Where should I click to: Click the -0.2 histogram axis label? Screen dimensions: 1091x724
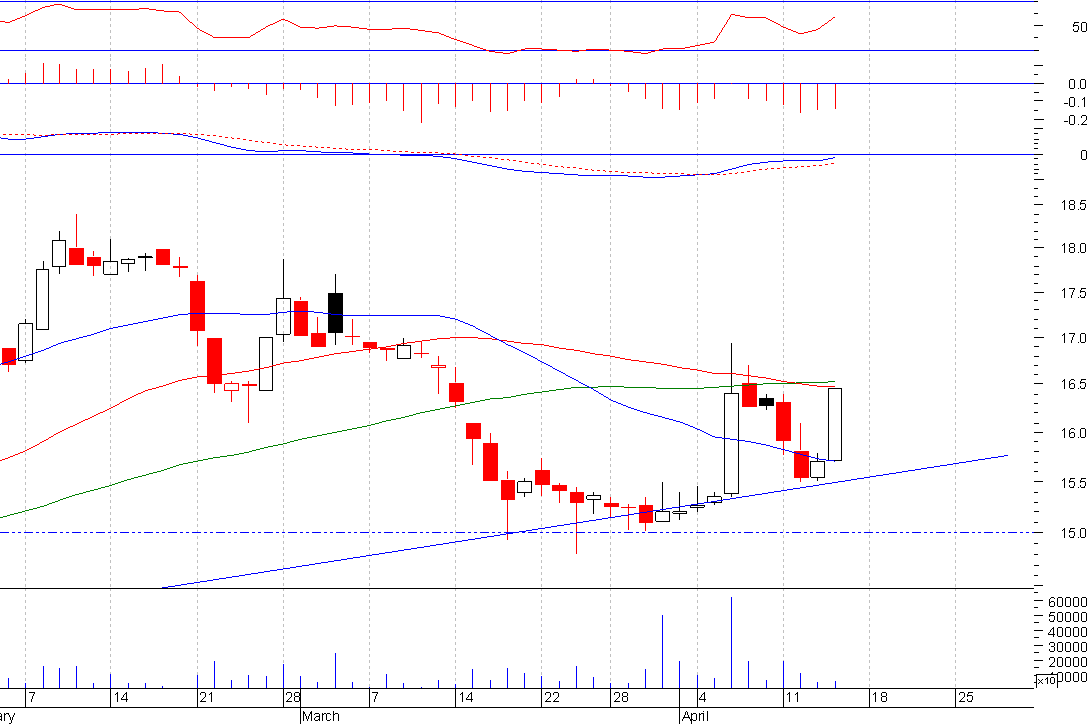pos(1075,120)
